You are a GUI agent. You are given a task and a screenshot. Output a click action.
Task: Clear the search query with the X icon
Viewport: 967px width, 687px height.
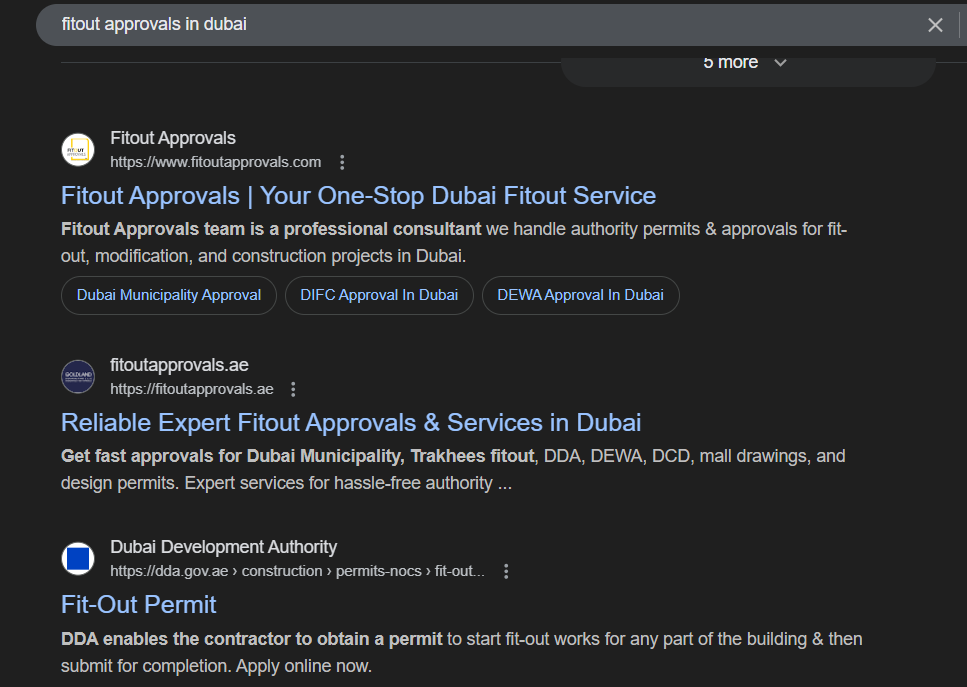coord(935,25)
